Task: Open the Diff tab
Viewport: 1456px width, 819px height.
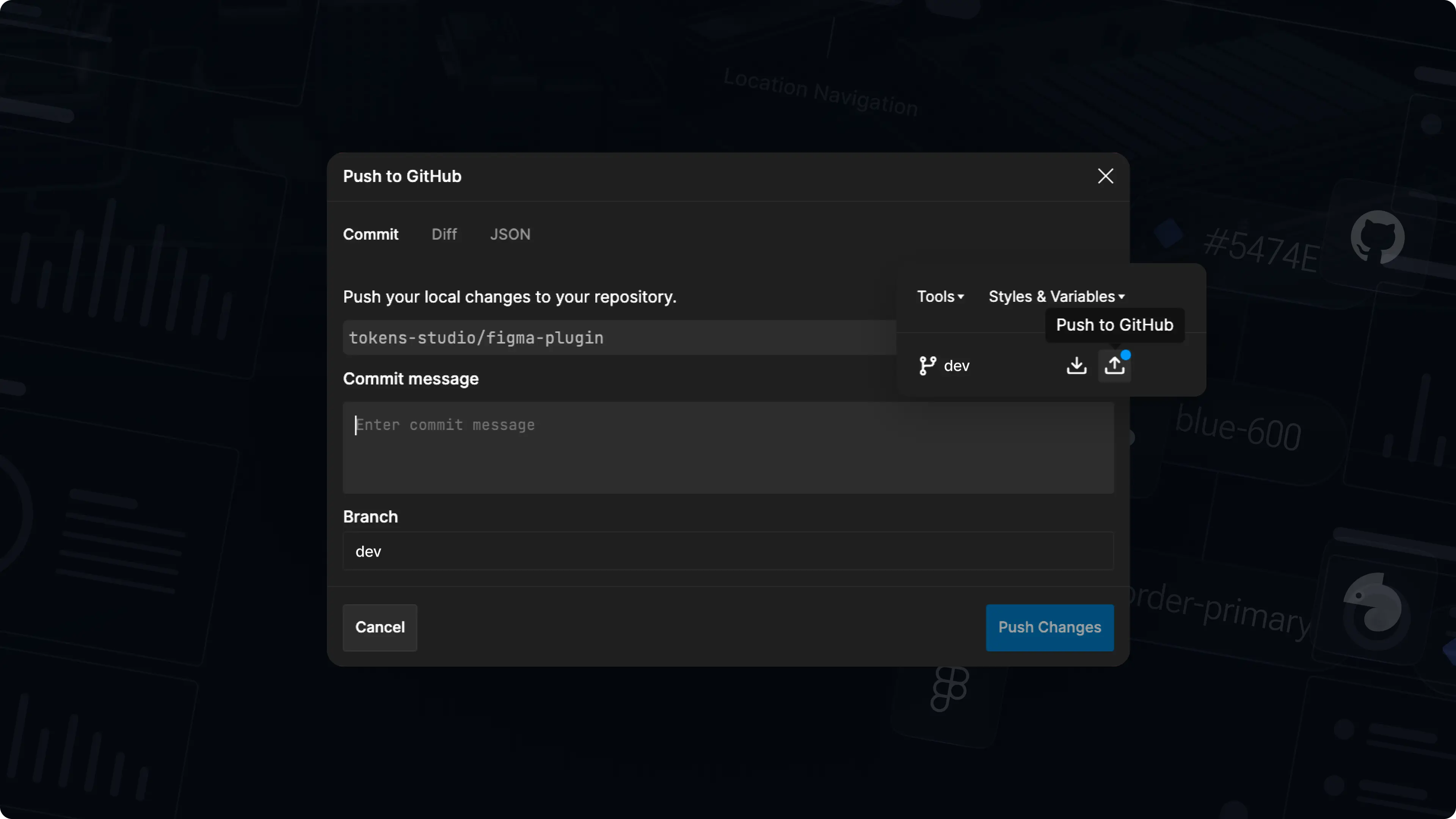Action: pos(444,234)
